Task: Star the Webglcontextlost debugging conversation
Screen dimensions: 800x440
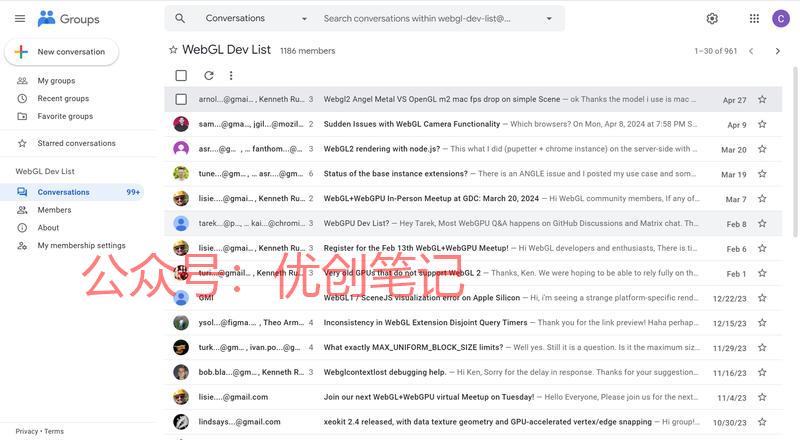Action: [762, 372]
